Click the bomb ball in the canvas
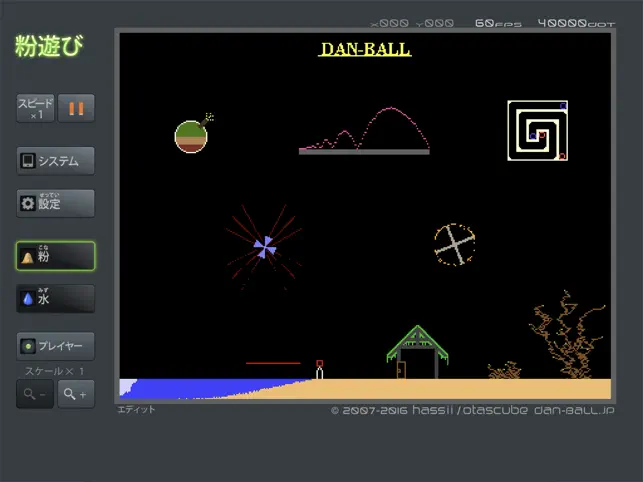Viewport: 643px width, 482px height. pyautogui.click(x=191, y=137)
